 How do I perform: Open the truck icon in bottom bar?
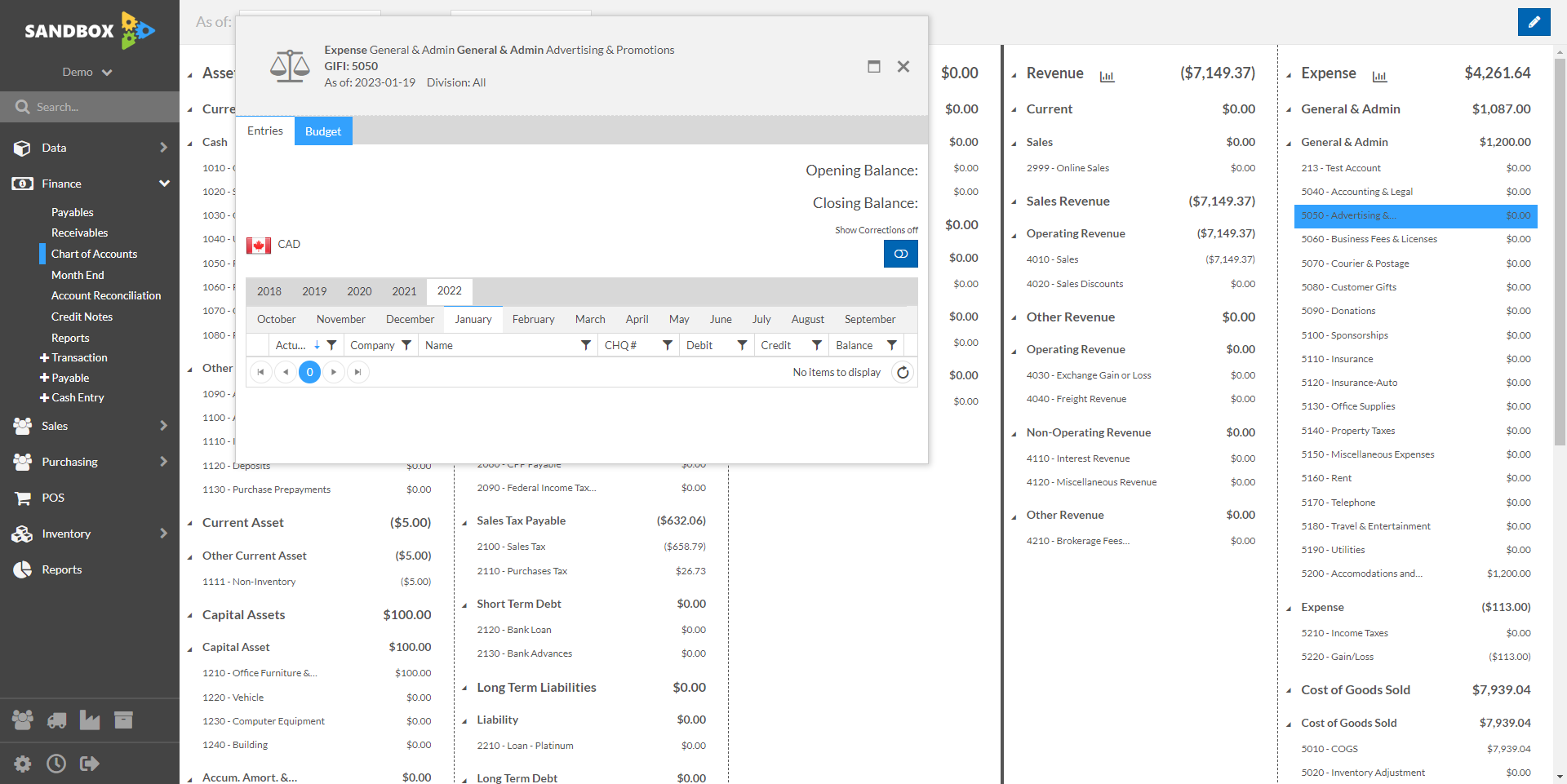[x=56, y=720]
